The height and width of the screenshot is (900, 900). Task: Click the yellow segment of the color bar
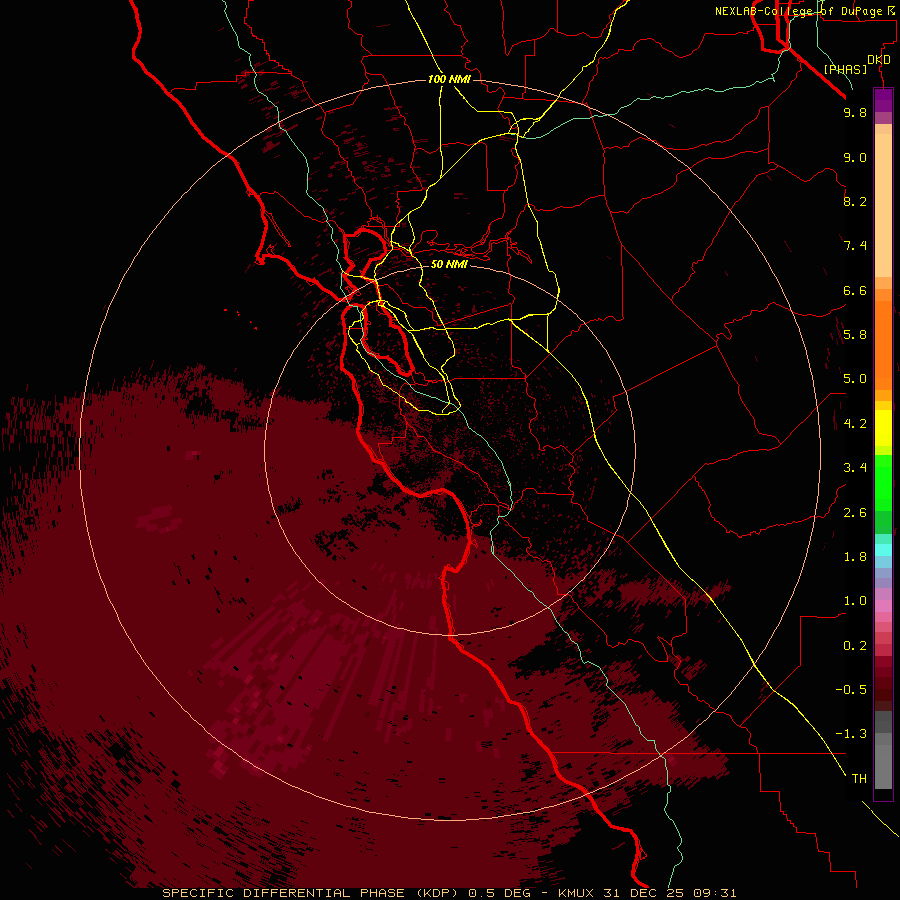click(883, 428)
